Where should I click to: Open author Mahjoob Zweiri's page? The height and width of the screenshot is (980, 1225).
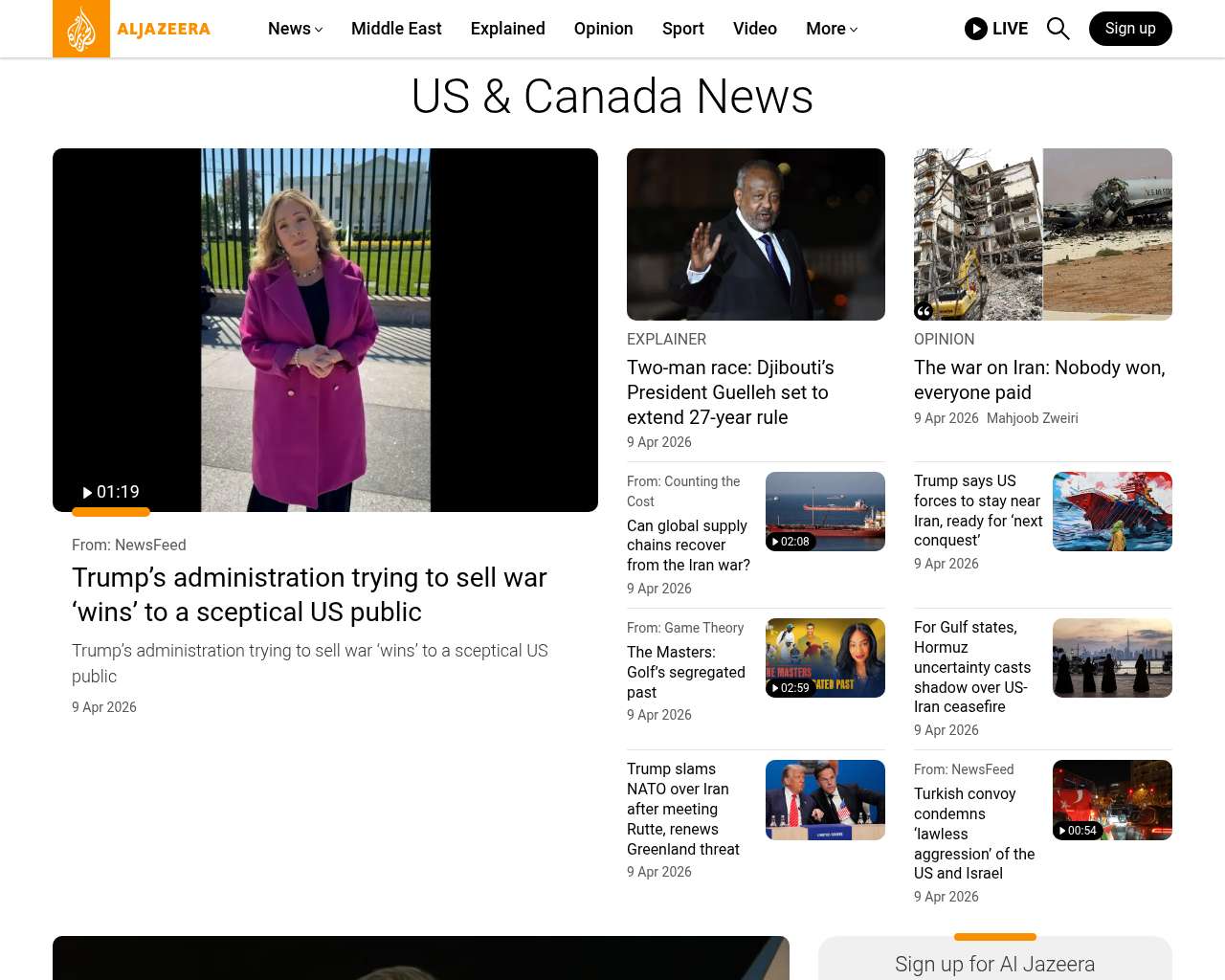(1032, 418)
